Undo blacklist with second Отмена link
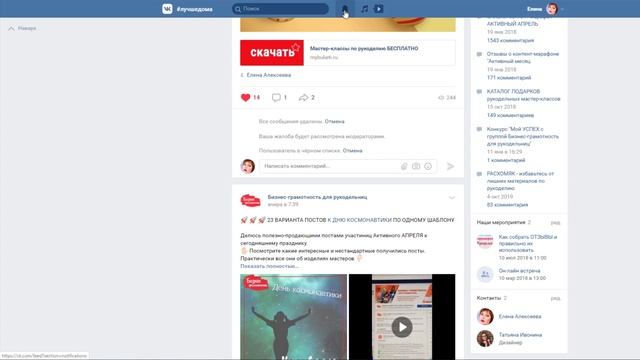Screen dimensions: 640x360 (x=352, y=151)
